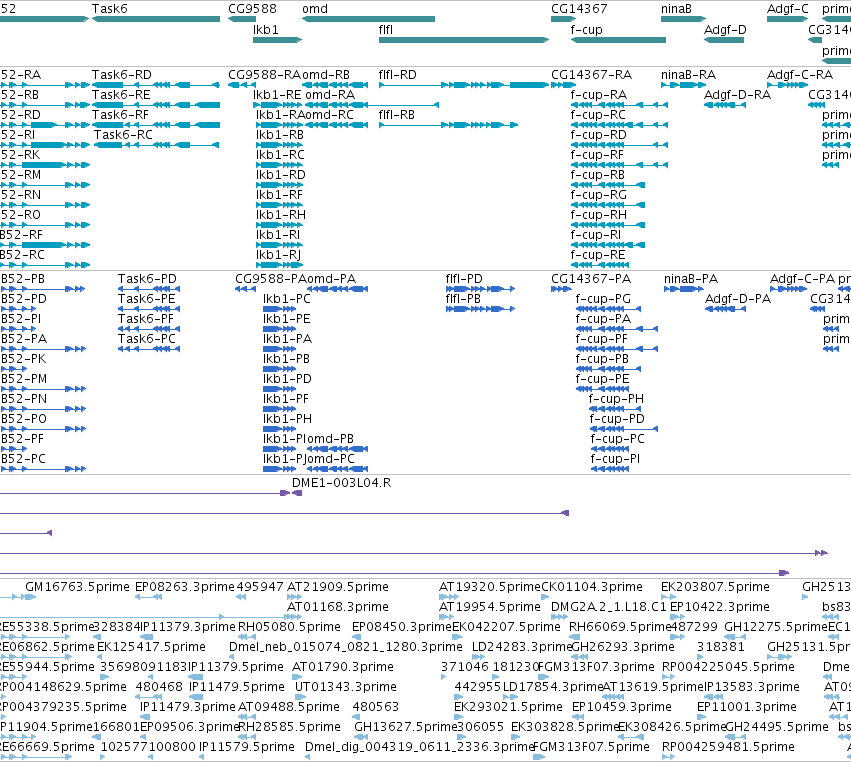Open protein f-cup-PH
The width and height of the screenshot is (851, 762).
[616, 398]
